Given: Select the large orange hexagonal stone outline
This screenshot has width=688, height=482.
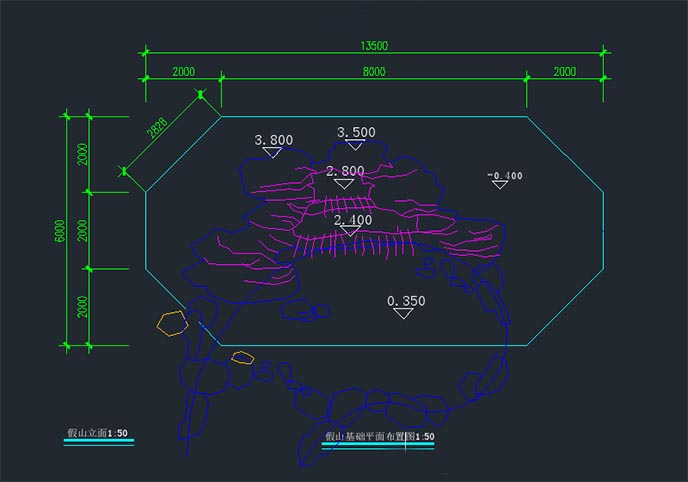Looking at the screenshot, I should click(x=172, y=322).
